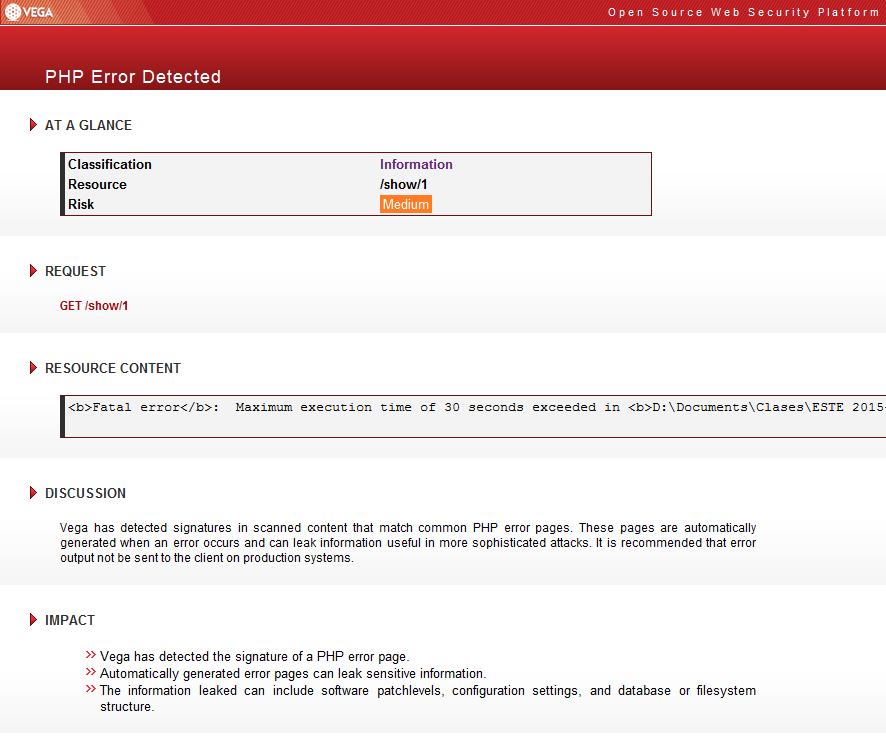This screenshot has height=740, width=886.
Task: Click the Fatal error resource content box
Action: coord(474,417)
